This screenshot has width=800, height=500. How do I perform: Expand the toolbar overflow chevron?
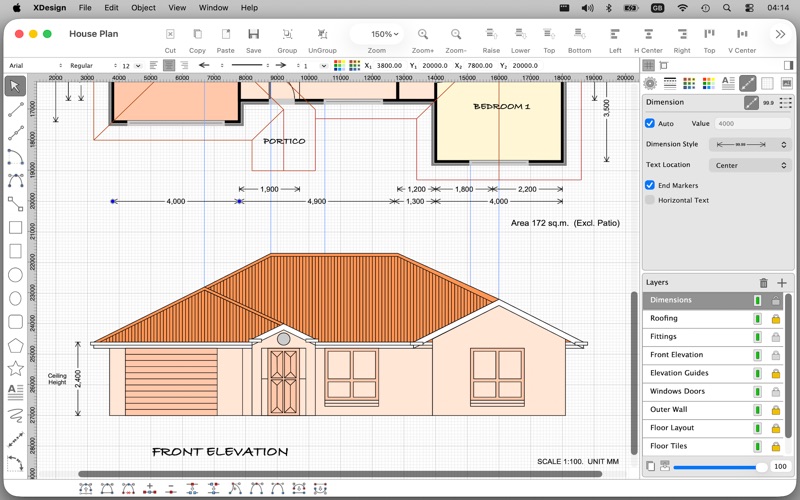point(780,34)
